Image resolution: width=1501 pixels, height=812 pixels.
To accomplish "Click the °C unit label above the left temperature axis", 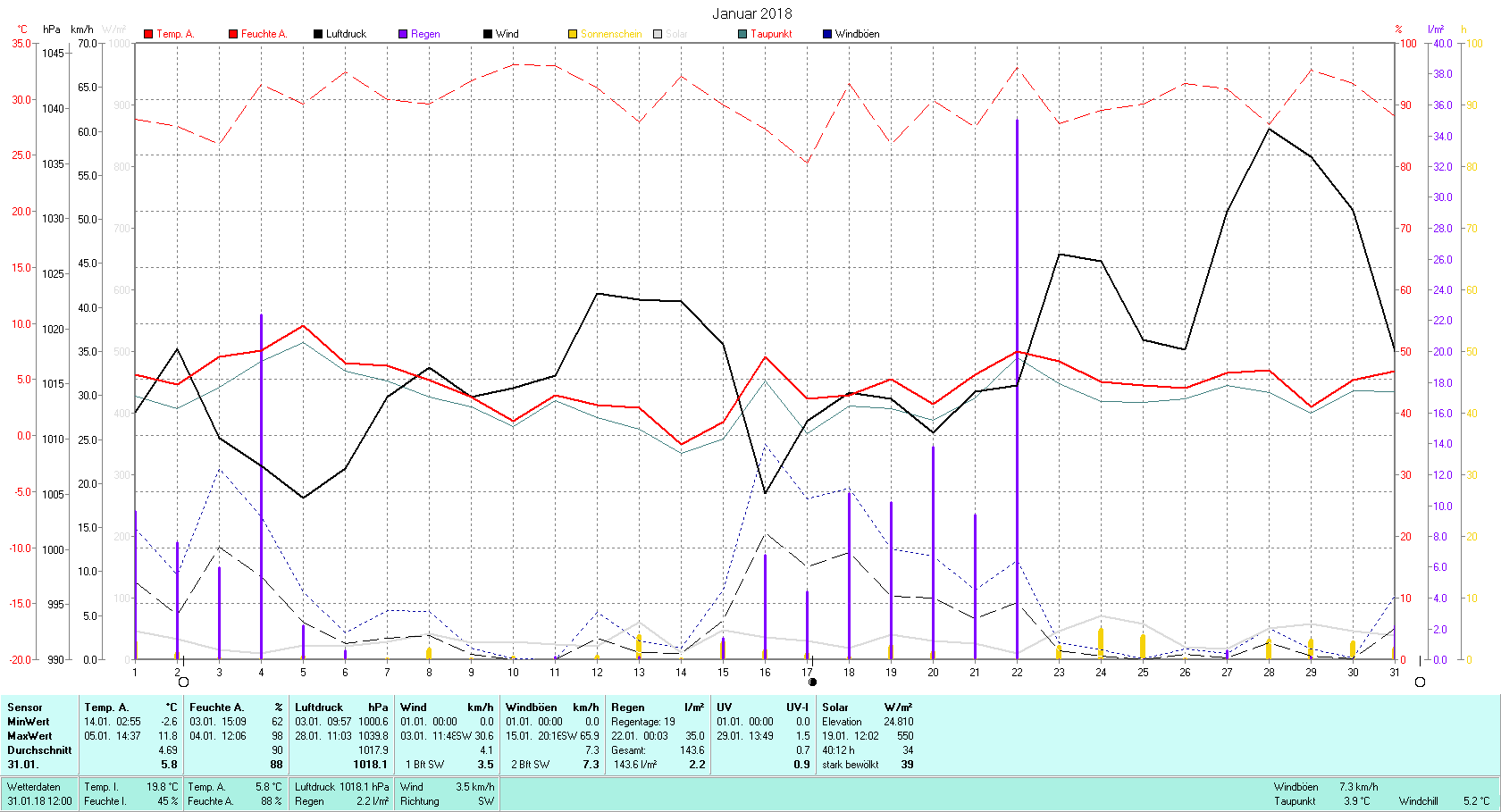I will (22, 29).
